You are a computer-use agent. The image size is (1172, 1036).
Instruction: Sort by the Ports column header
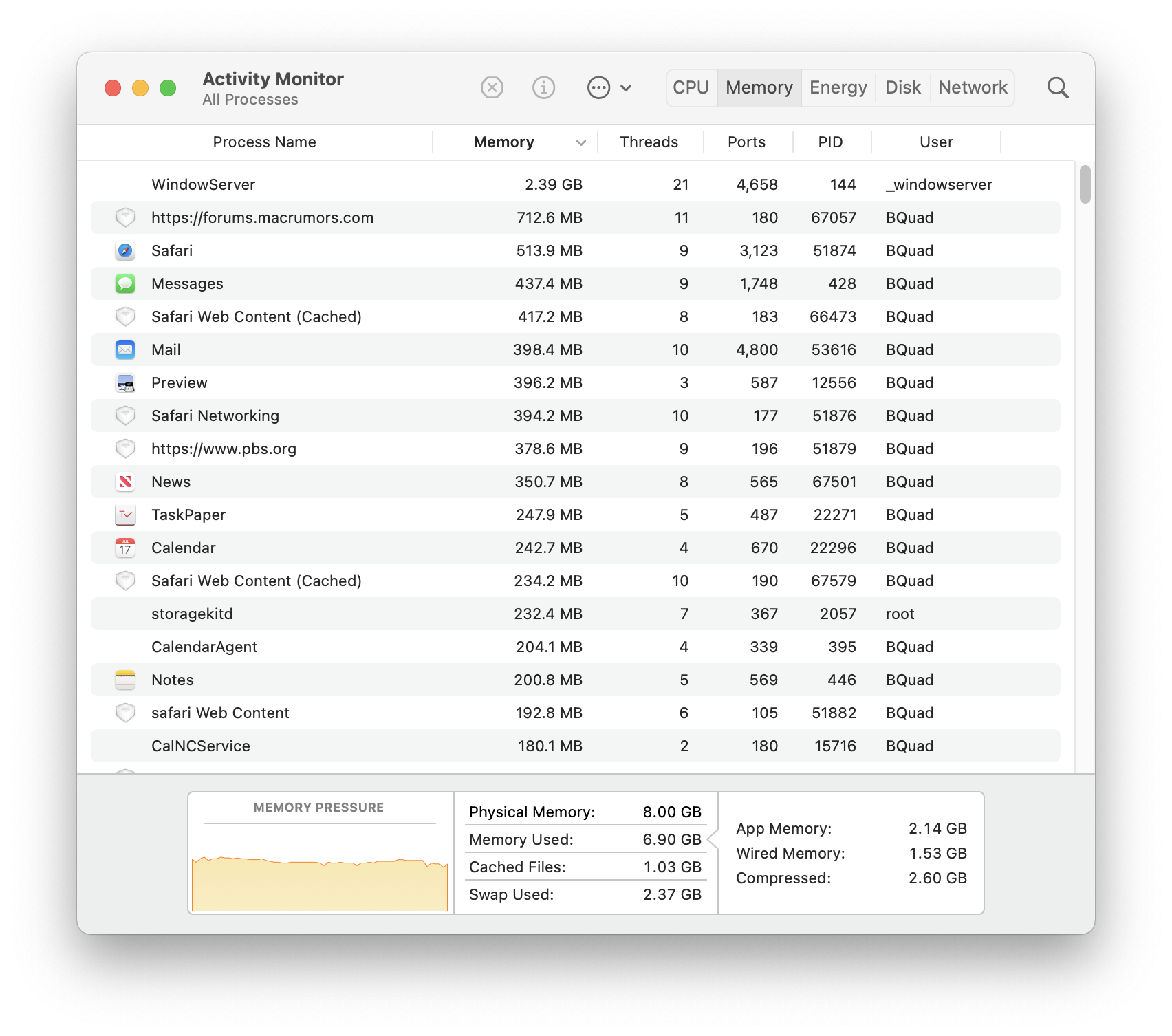tap(747, 142)
